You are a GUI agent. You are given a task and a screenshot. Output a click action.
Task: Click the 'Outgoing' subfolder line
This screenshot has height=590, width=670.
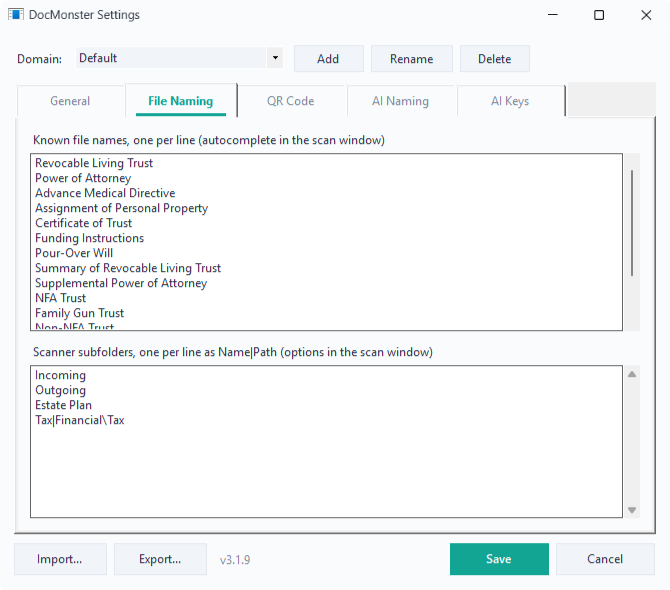(60, 390)
